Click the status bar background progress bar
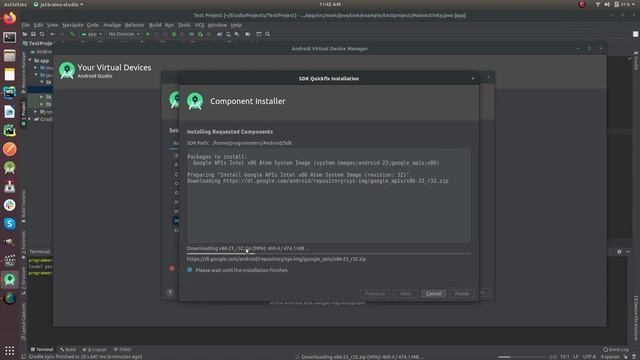640x360 pixels. click(522, 357)
